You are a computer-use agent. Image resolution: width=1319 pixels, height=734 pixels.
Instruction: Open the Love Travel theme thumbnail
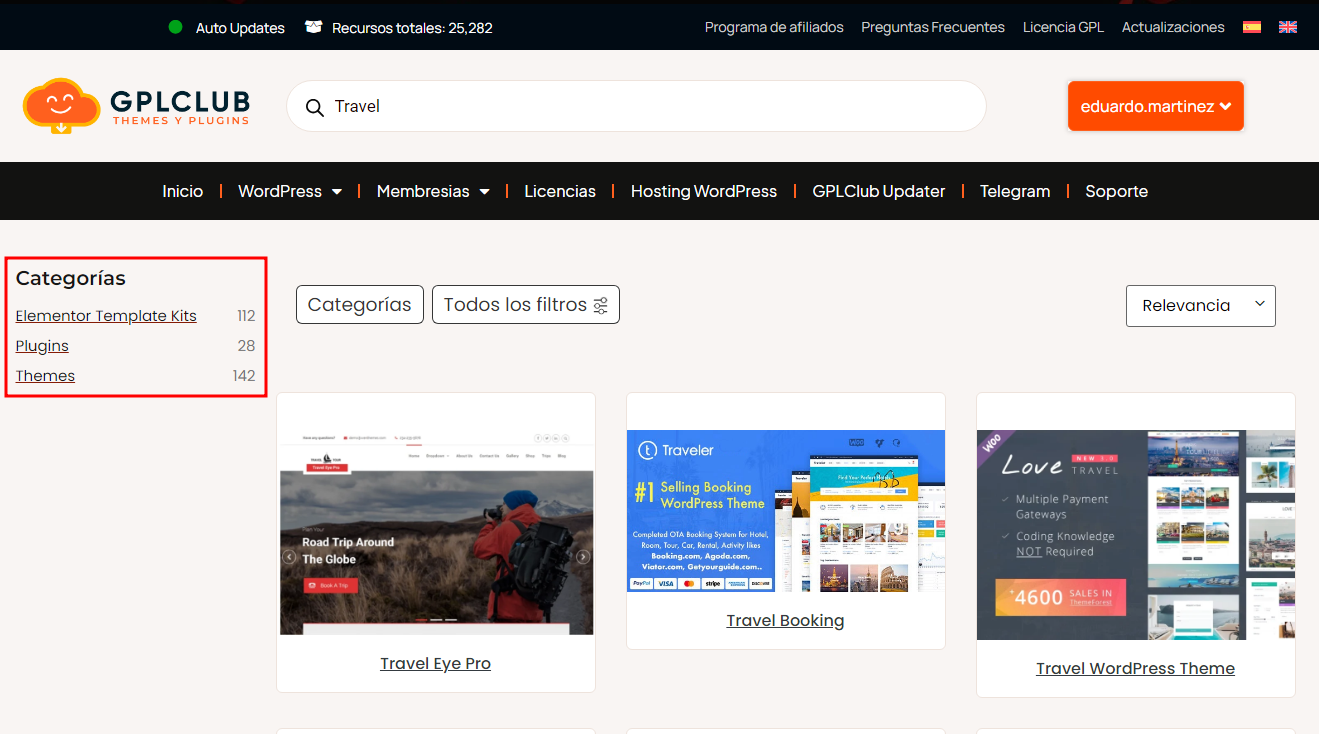coord(1136,535)
